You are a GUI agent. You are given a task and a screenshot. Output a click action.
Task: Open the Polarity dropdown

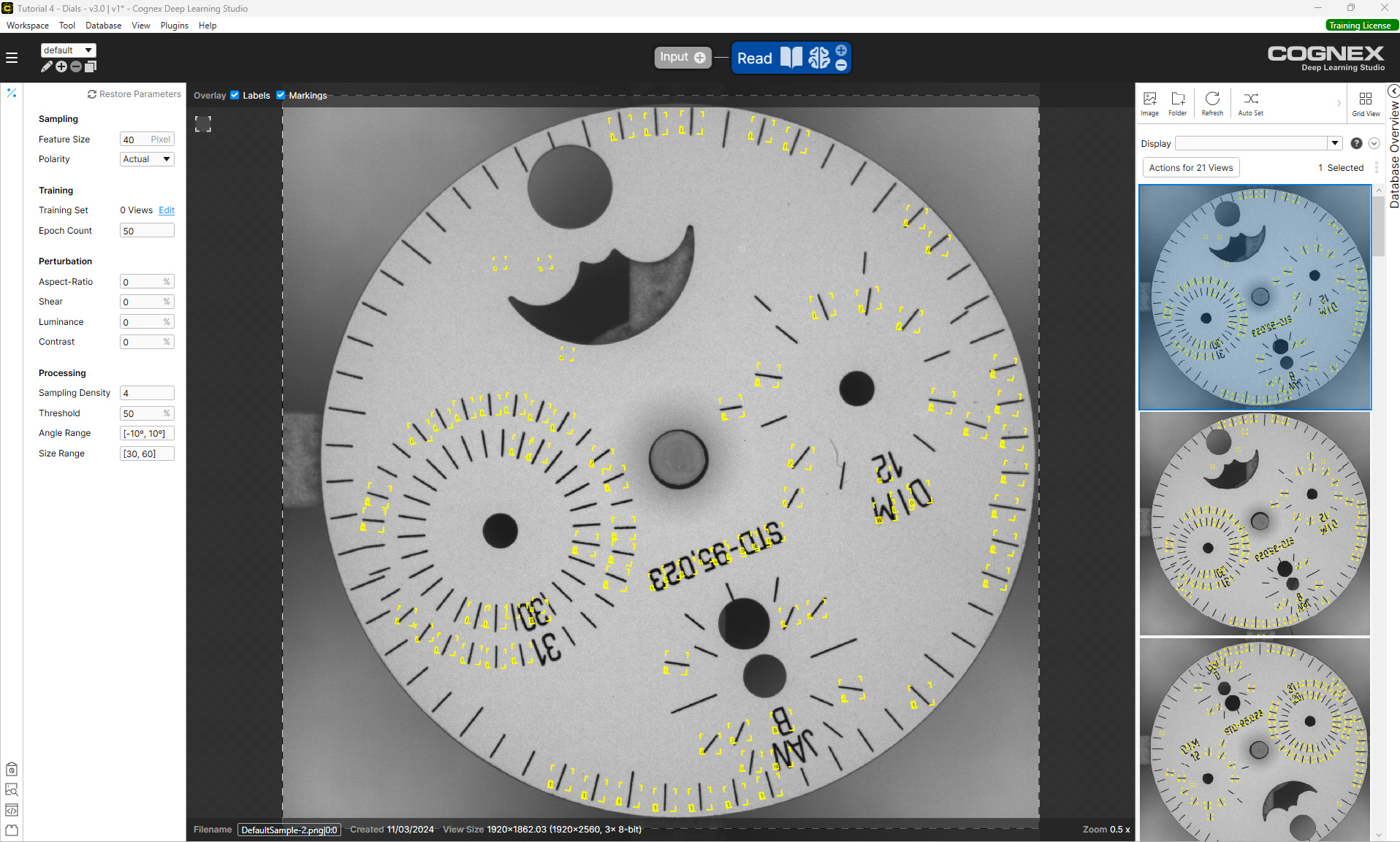point(147,159)
